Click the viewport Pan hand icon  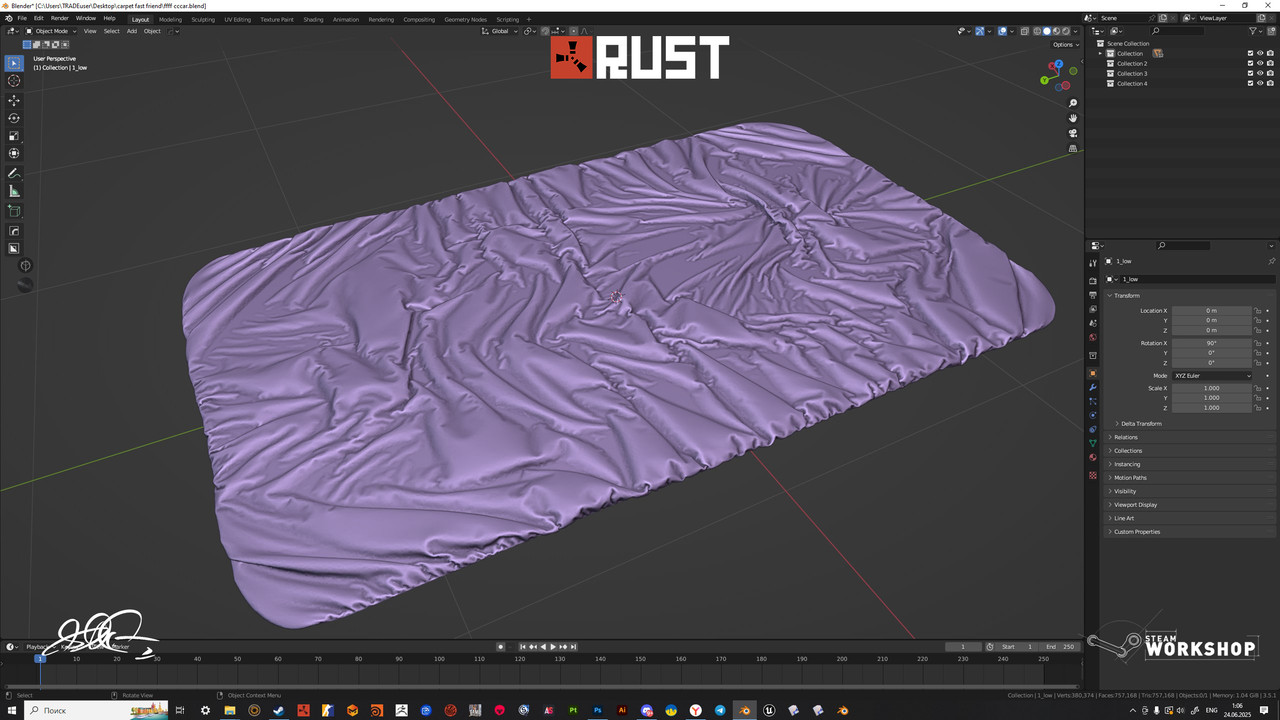coord(1073,118)
